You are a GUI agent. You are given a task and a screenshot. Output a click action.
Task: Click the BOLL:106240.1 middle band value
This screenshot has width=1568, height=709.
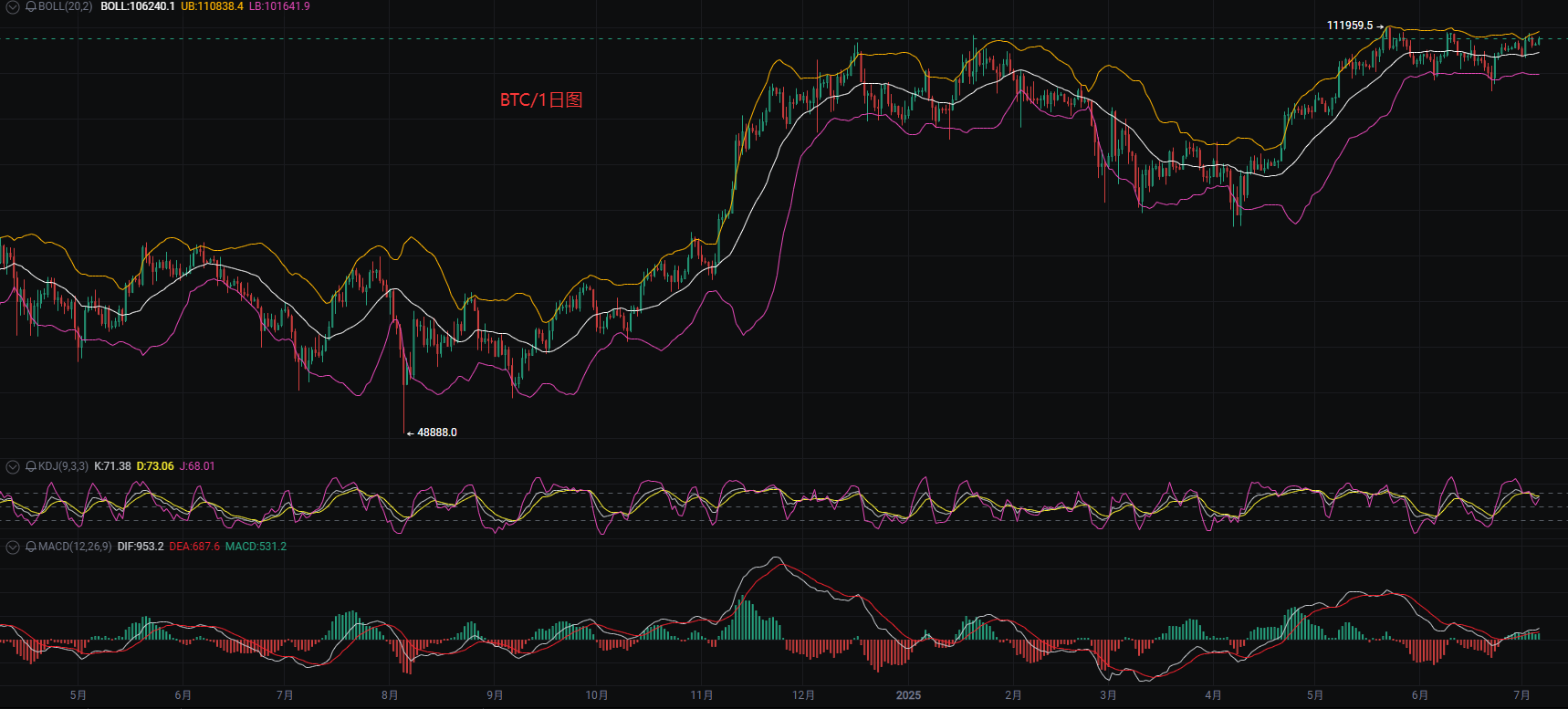click(138, 6)
